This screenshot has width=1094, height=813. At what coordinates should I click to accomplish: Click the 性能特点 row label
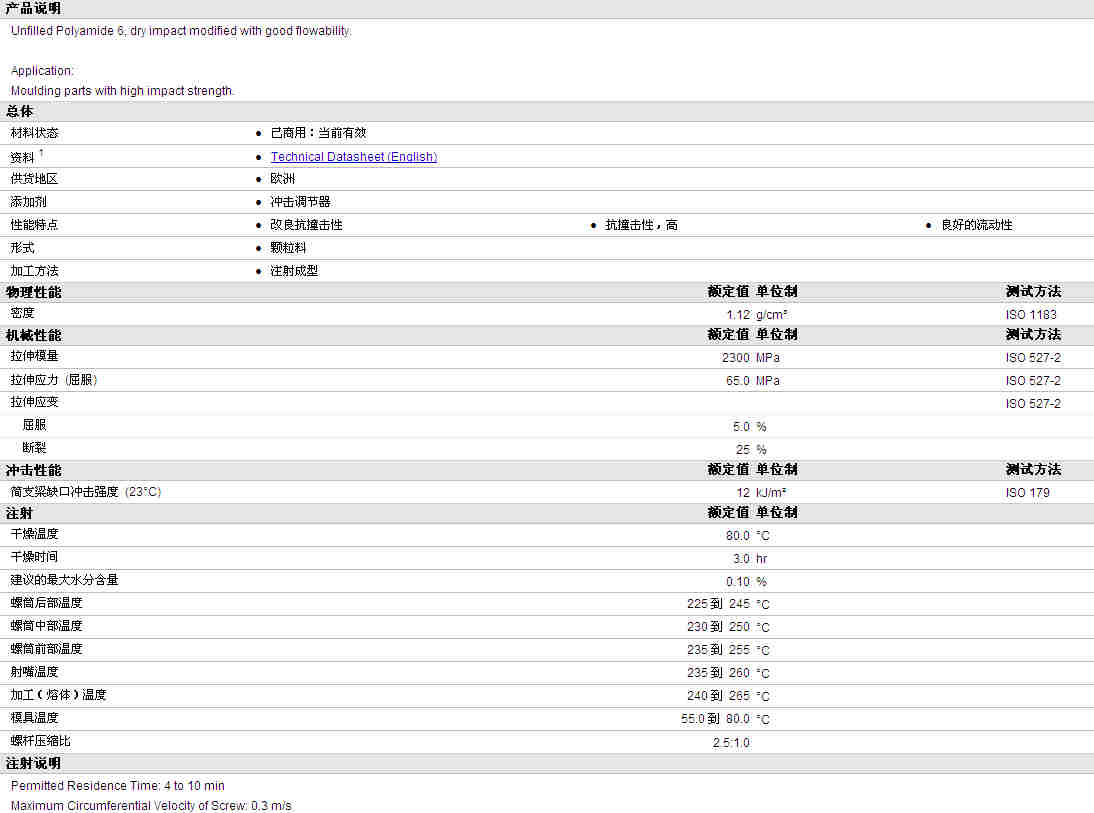(34, 225)
